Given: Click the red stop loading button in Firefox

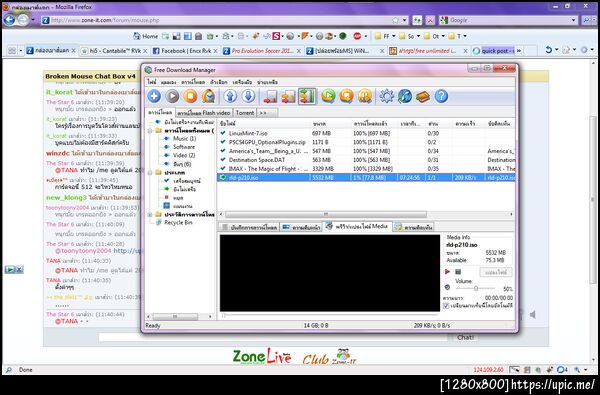Looking at the screenshot, I should coord(430,20).
